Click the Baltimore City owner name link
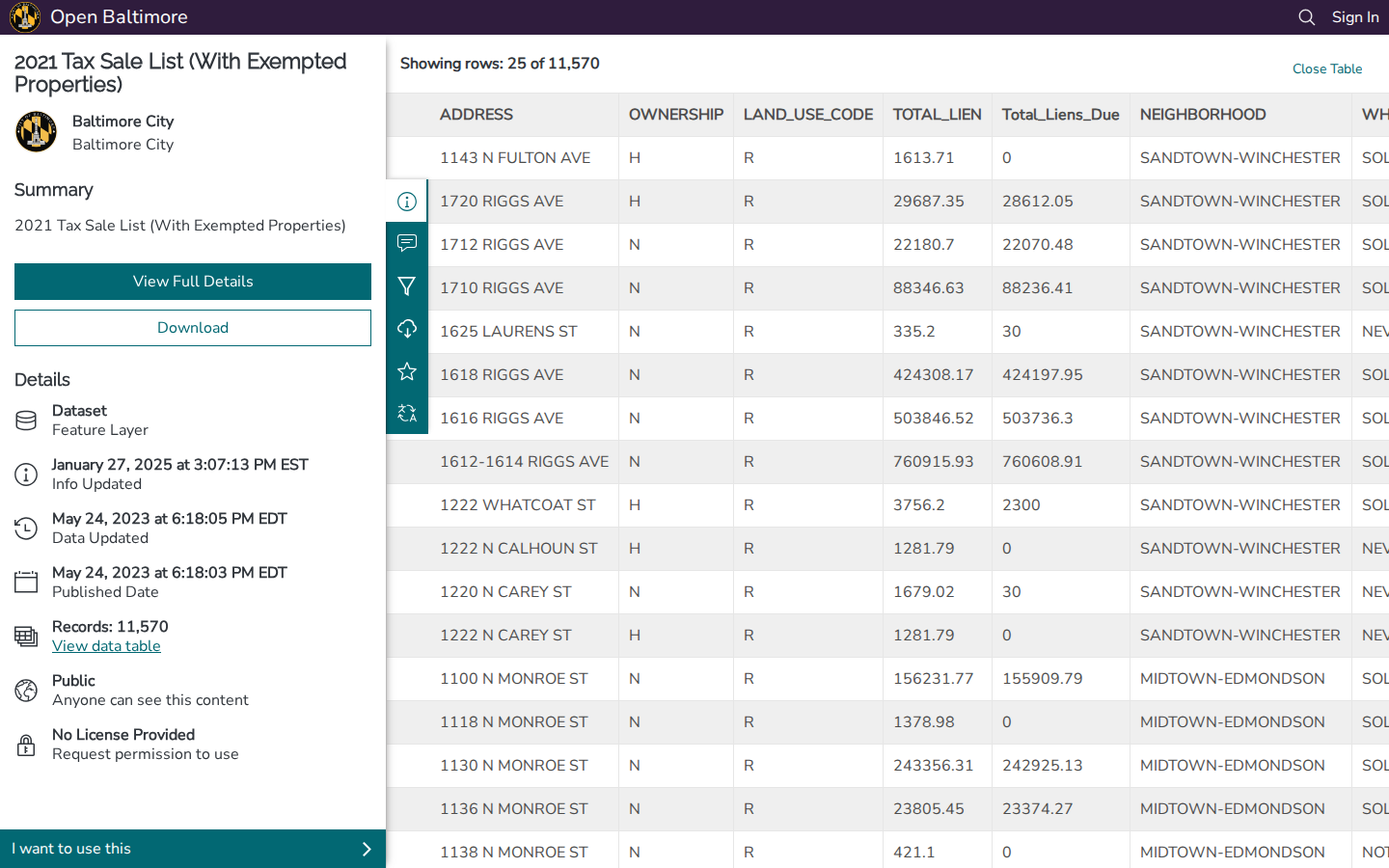This screenshot has width=1389, height=868. point(123,122)
